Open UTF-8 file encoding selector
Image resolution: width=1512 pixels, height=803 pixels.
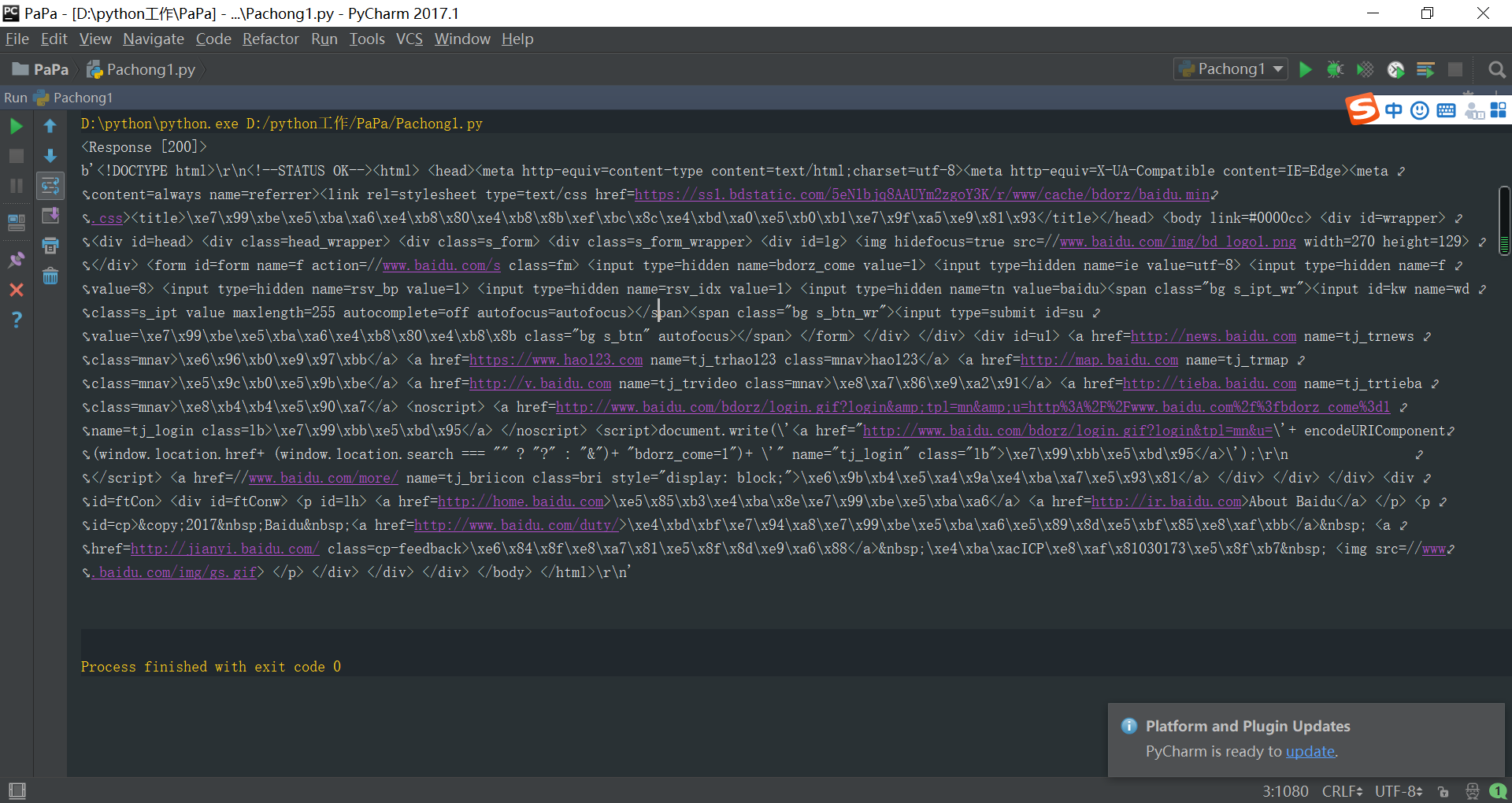(1399, 791)
